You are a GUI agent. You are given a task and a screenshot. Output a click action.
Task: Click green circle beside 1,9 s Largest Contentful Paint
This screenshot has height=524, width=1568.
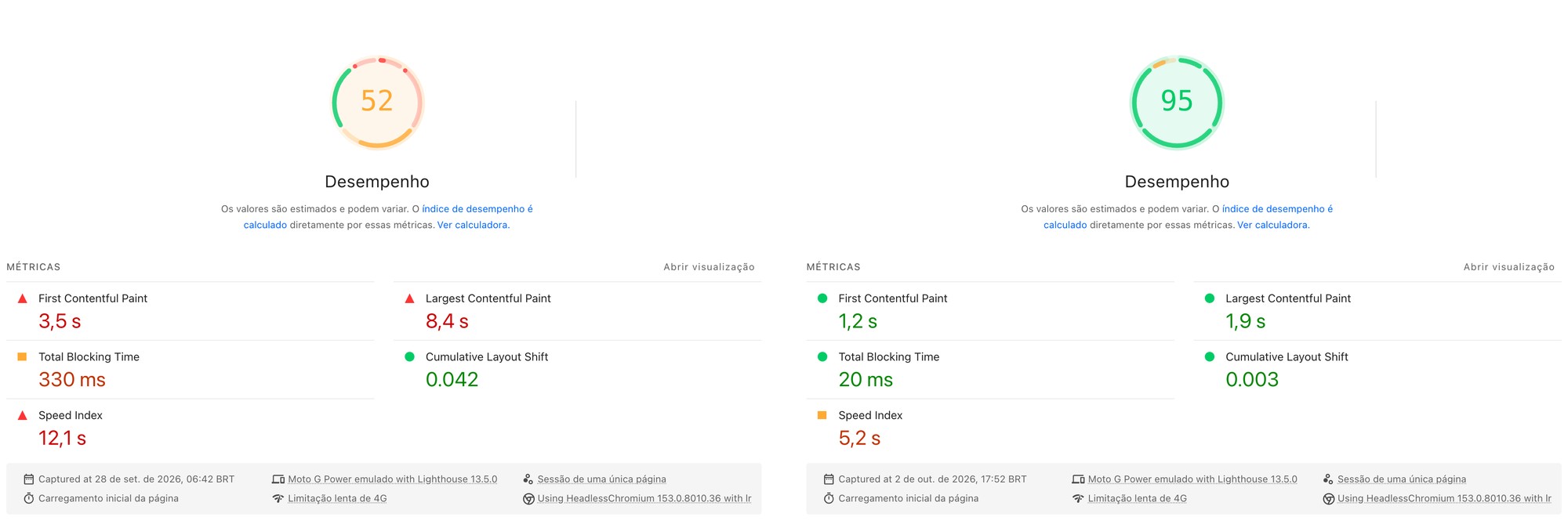1210,298
